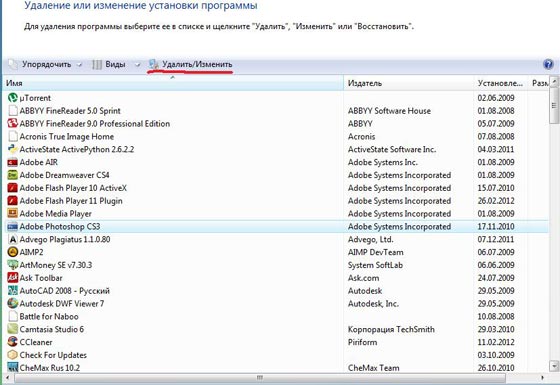
Task: Click install date 04.03.2011
Action: 496,149
